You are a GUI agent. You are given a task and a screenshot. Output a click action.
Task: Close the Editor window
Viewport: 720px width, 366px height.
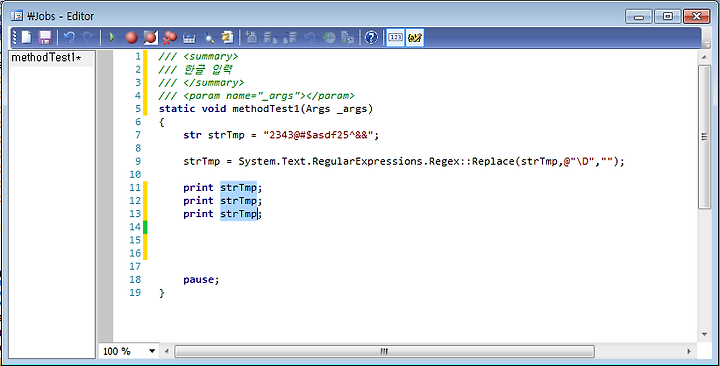(x=697, y=17)
